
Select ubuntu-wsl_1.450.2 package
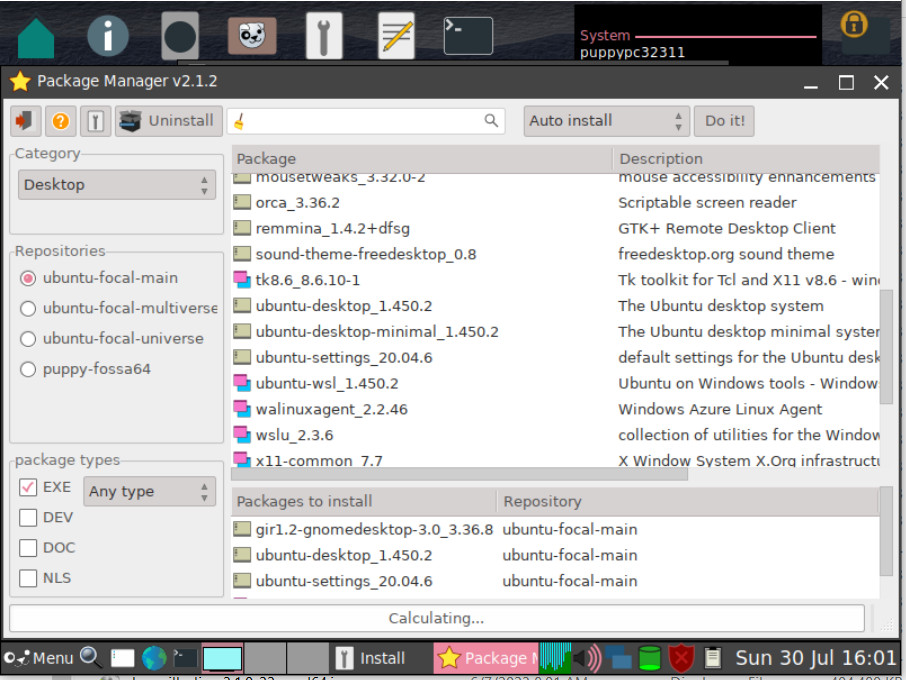pyautogui.click(x=555, y=384)
